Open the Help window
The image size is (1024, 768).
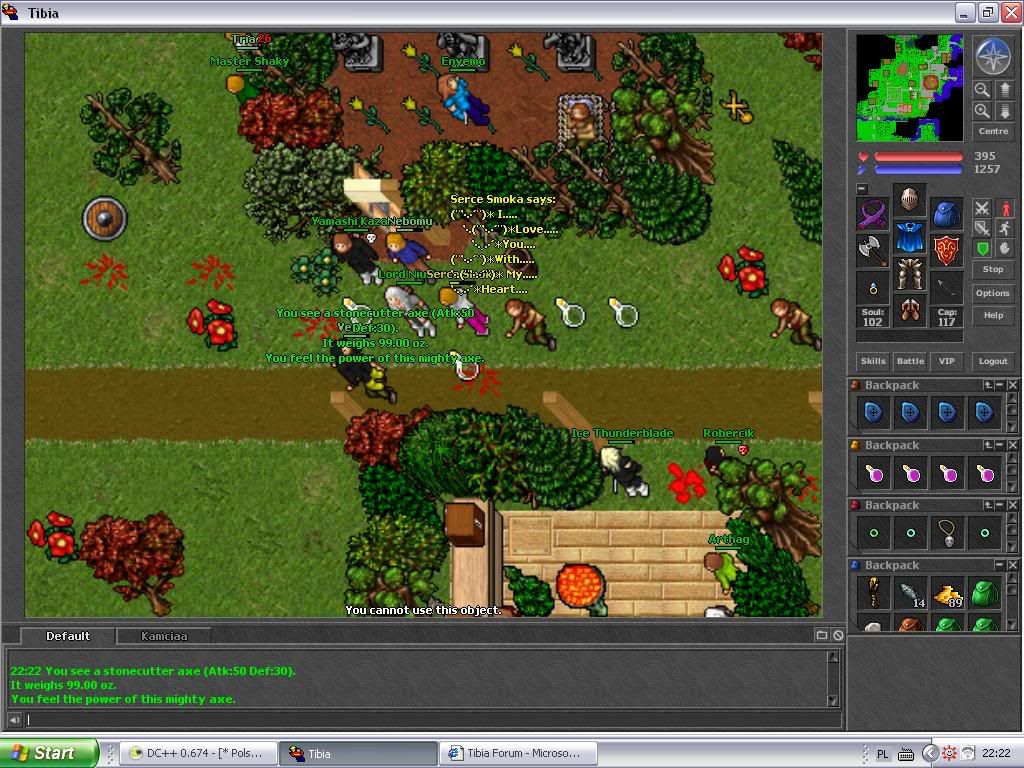click(x=993, y=315)
